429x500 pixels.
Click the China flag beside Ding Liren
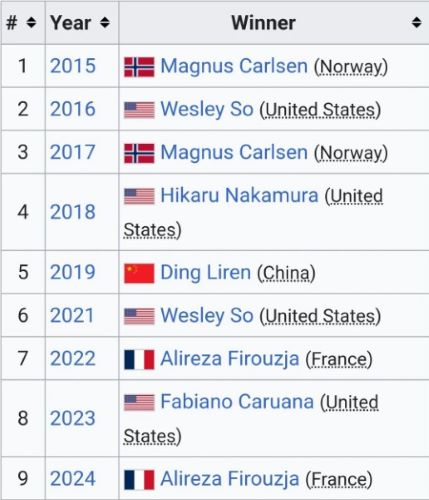[x=139, y=273]
